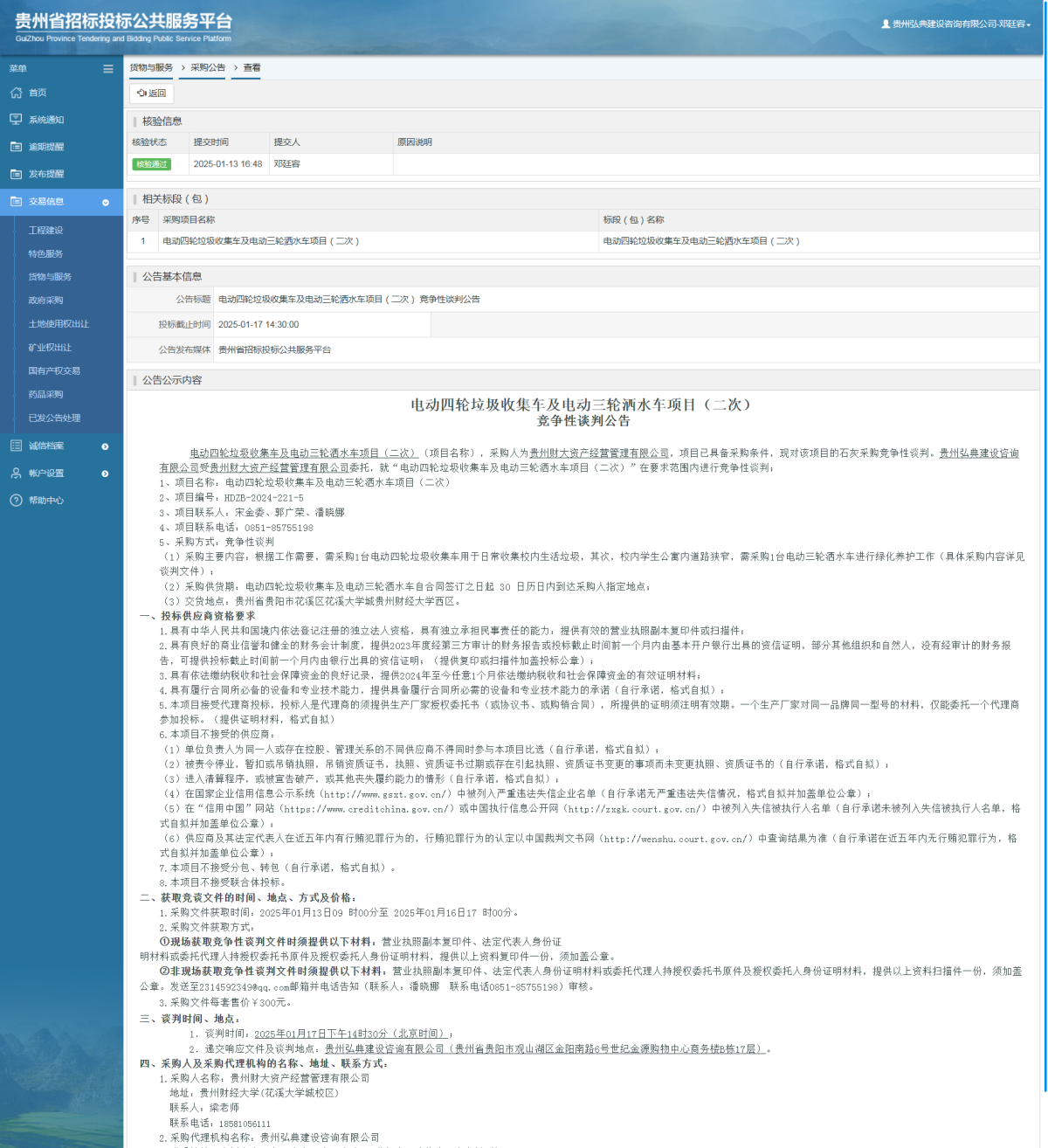
Task: Click the 系统通知 monitor icon
Action: pos(16,120)
